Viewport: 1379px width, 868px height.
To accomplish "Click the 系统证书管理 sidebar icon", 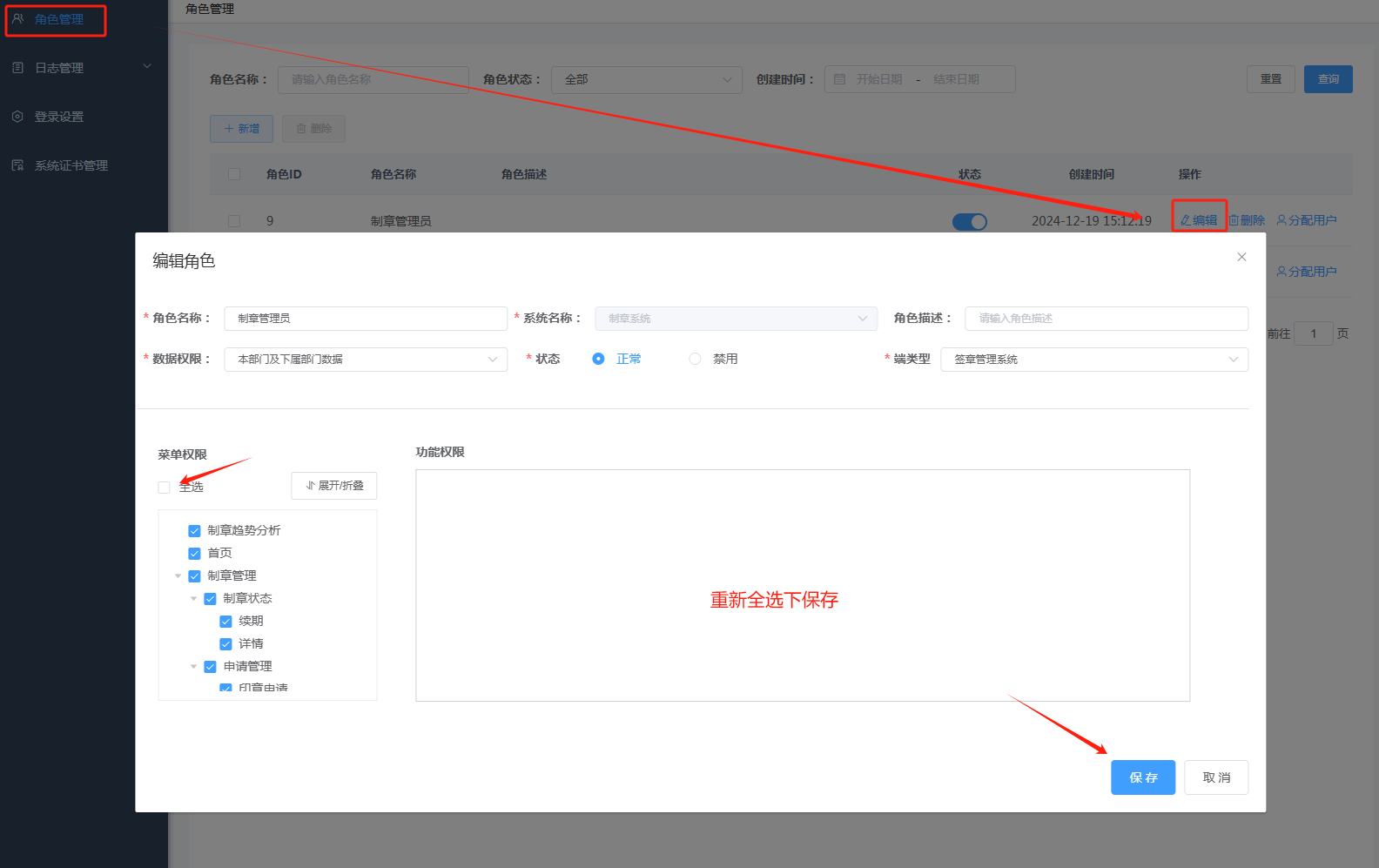I will click(x=17, y=165).
